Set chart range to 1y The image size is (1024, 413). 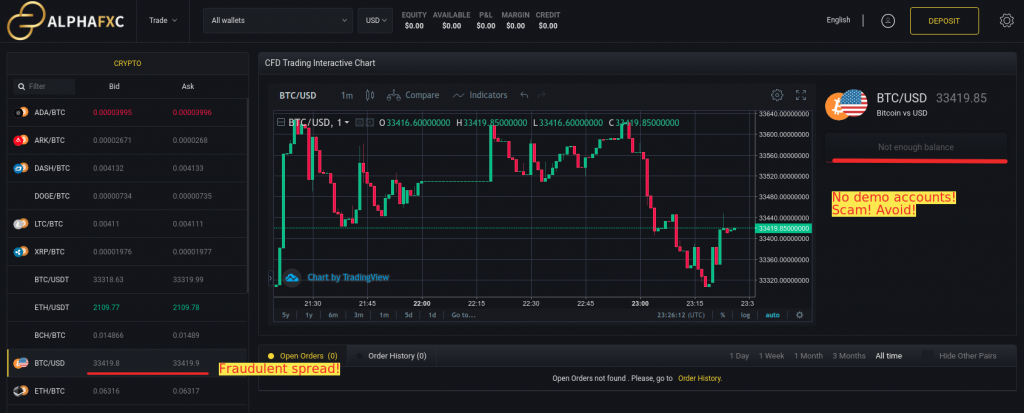tap(309, 315)
